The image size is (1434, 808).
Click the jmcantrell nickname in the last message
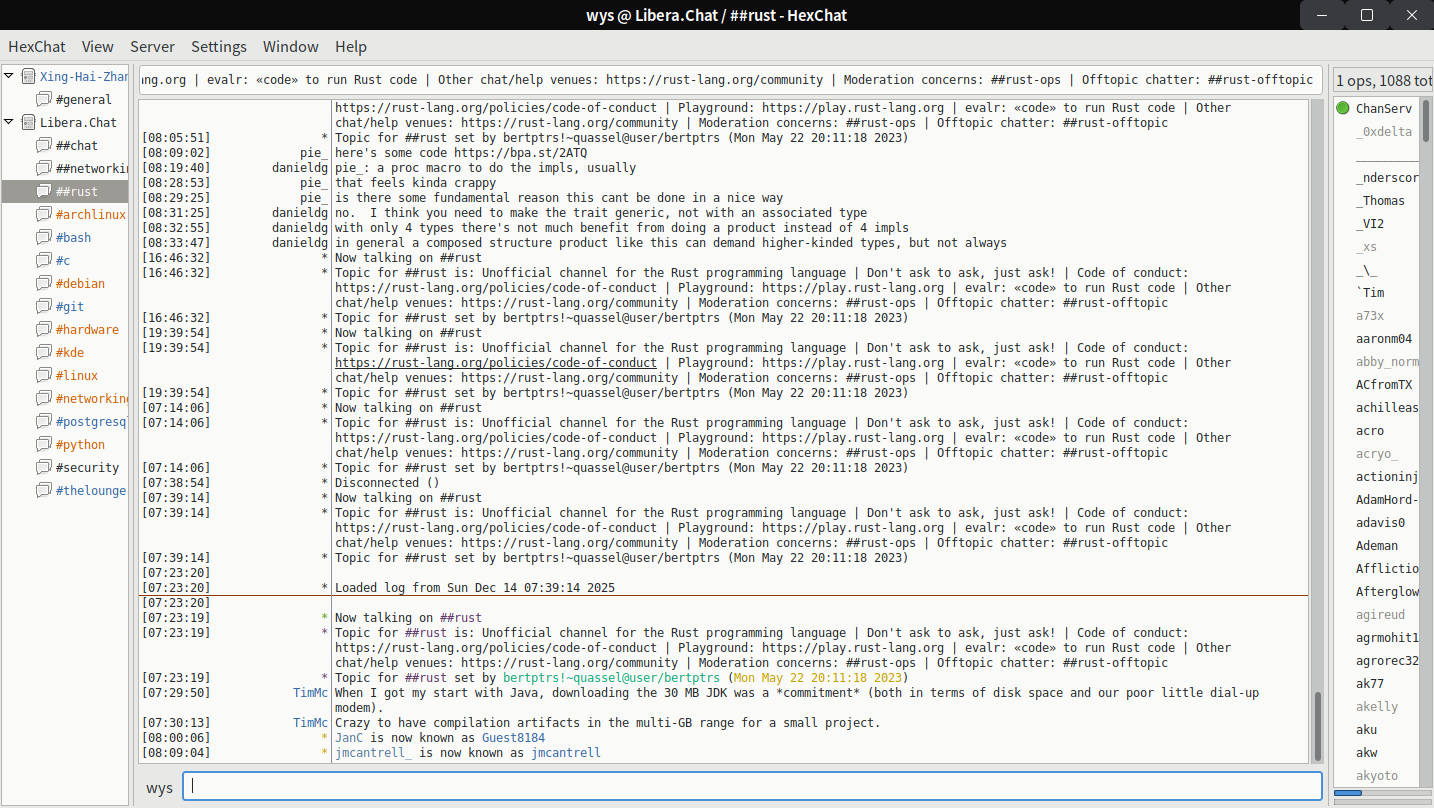click(566, 753)
